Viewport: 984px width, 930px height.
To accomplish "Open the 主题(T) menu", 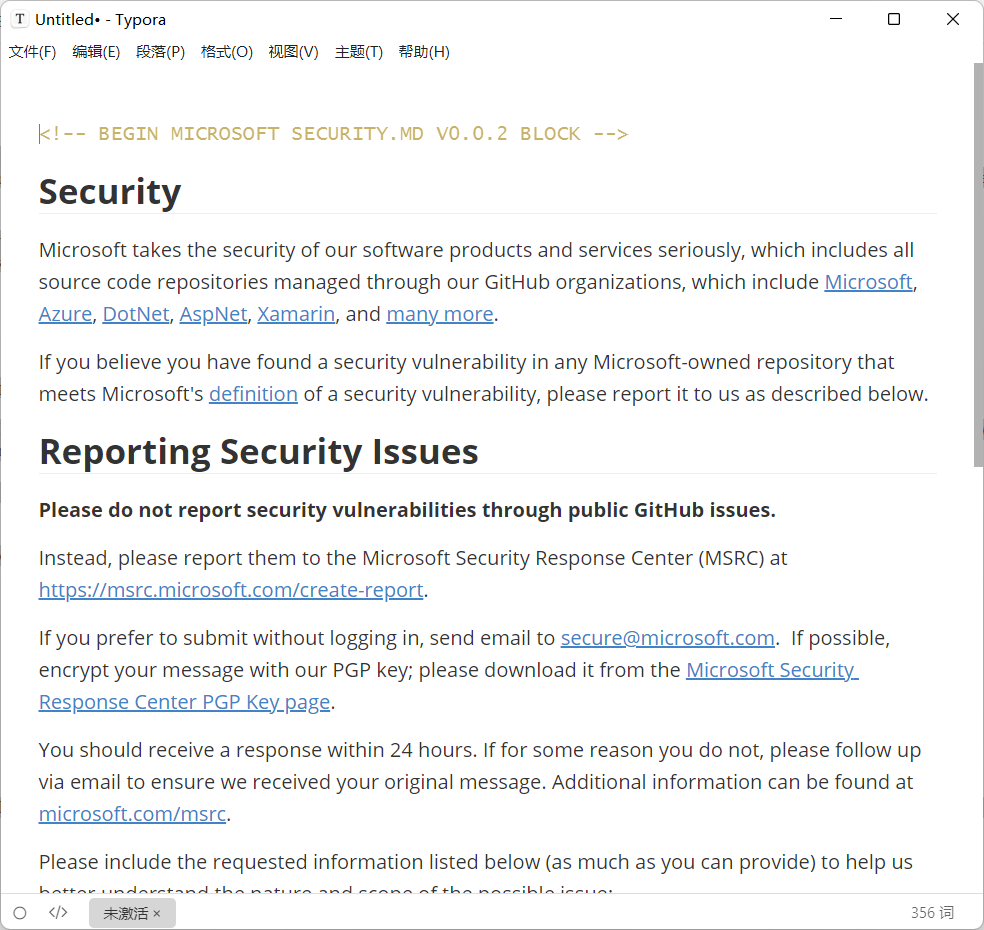I will click(x=358, y=52).
